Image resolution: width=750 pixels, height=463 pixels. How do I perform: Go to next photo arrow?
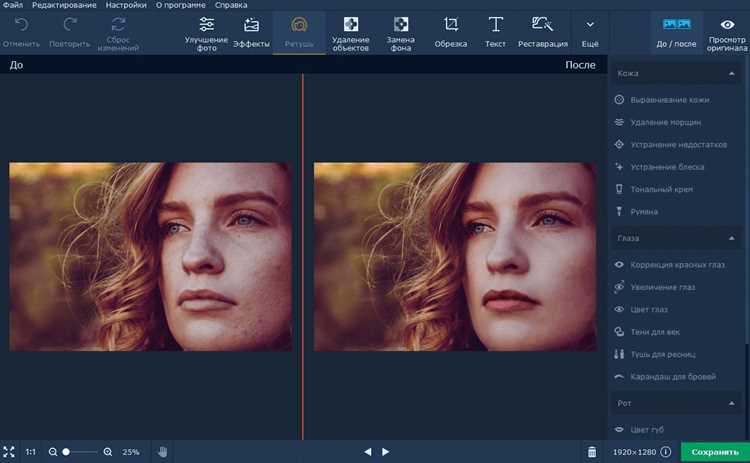[386, 452]
